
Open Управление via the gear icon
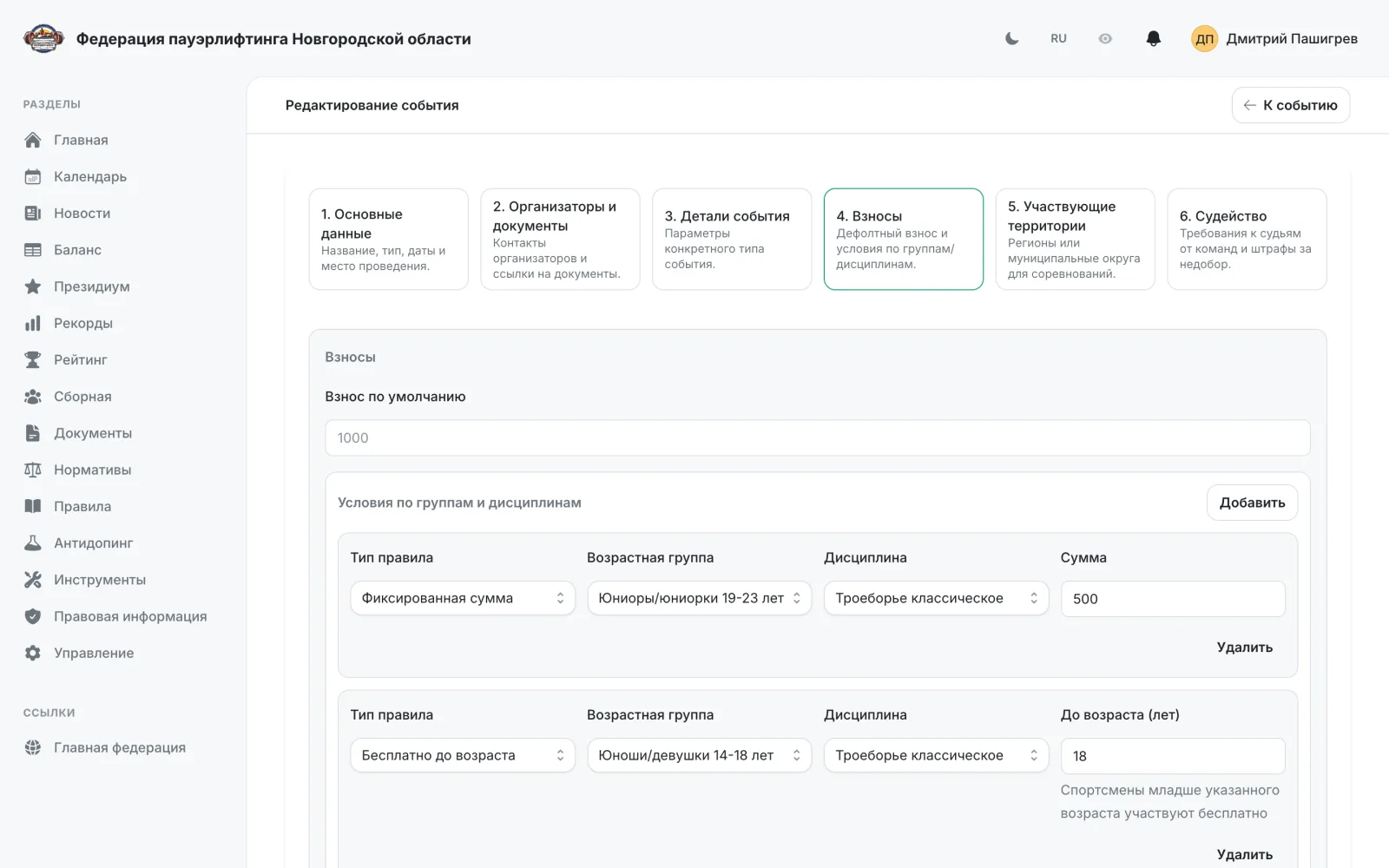click(33, 653)
